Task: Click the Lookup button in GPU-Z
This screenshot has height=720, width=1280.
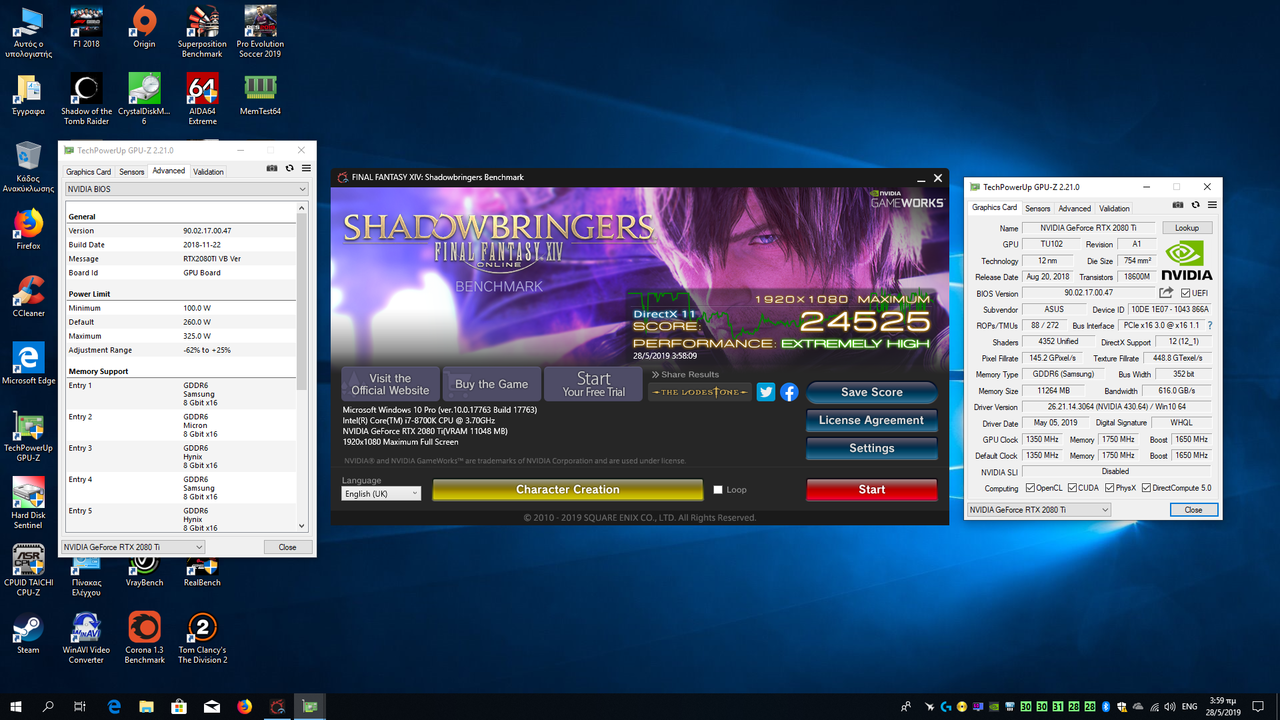Action: 1187,228
